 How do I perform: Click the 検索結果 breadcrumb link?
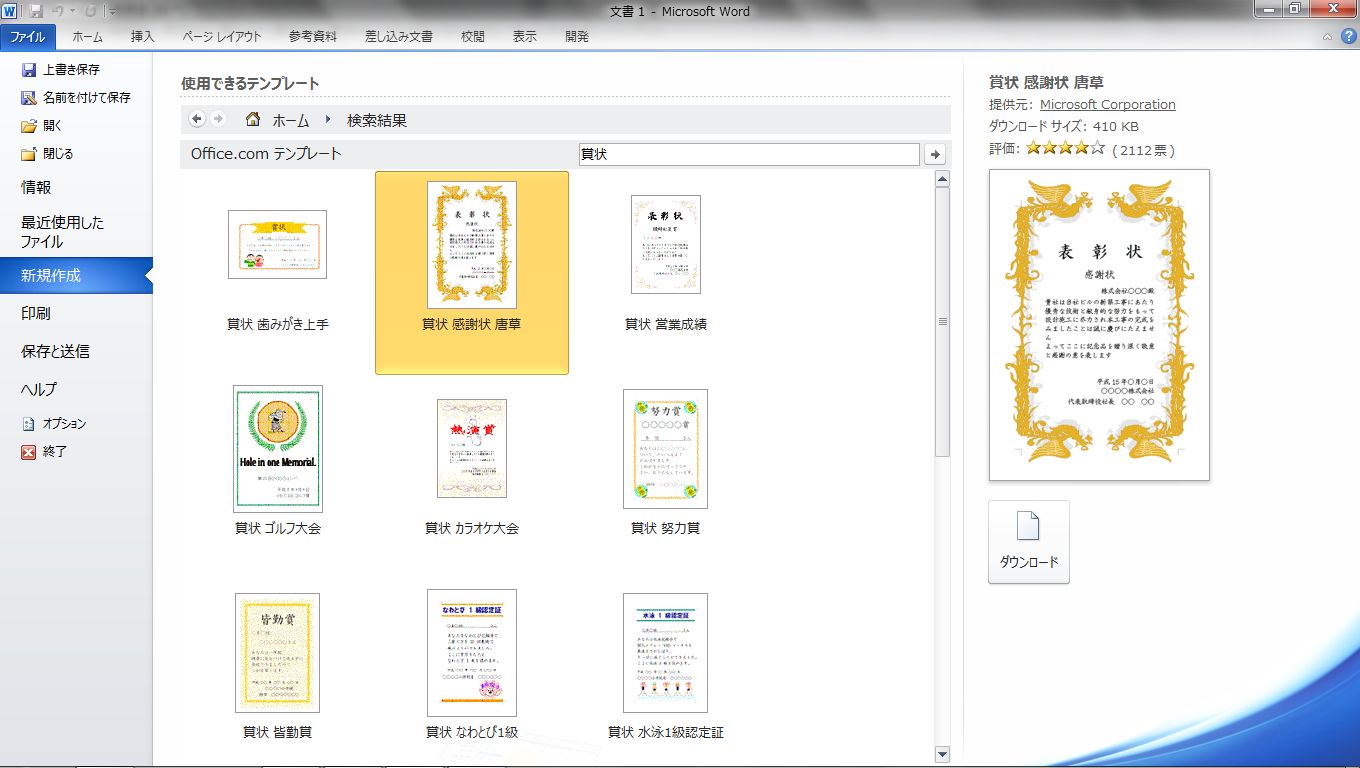pos(376,120)
